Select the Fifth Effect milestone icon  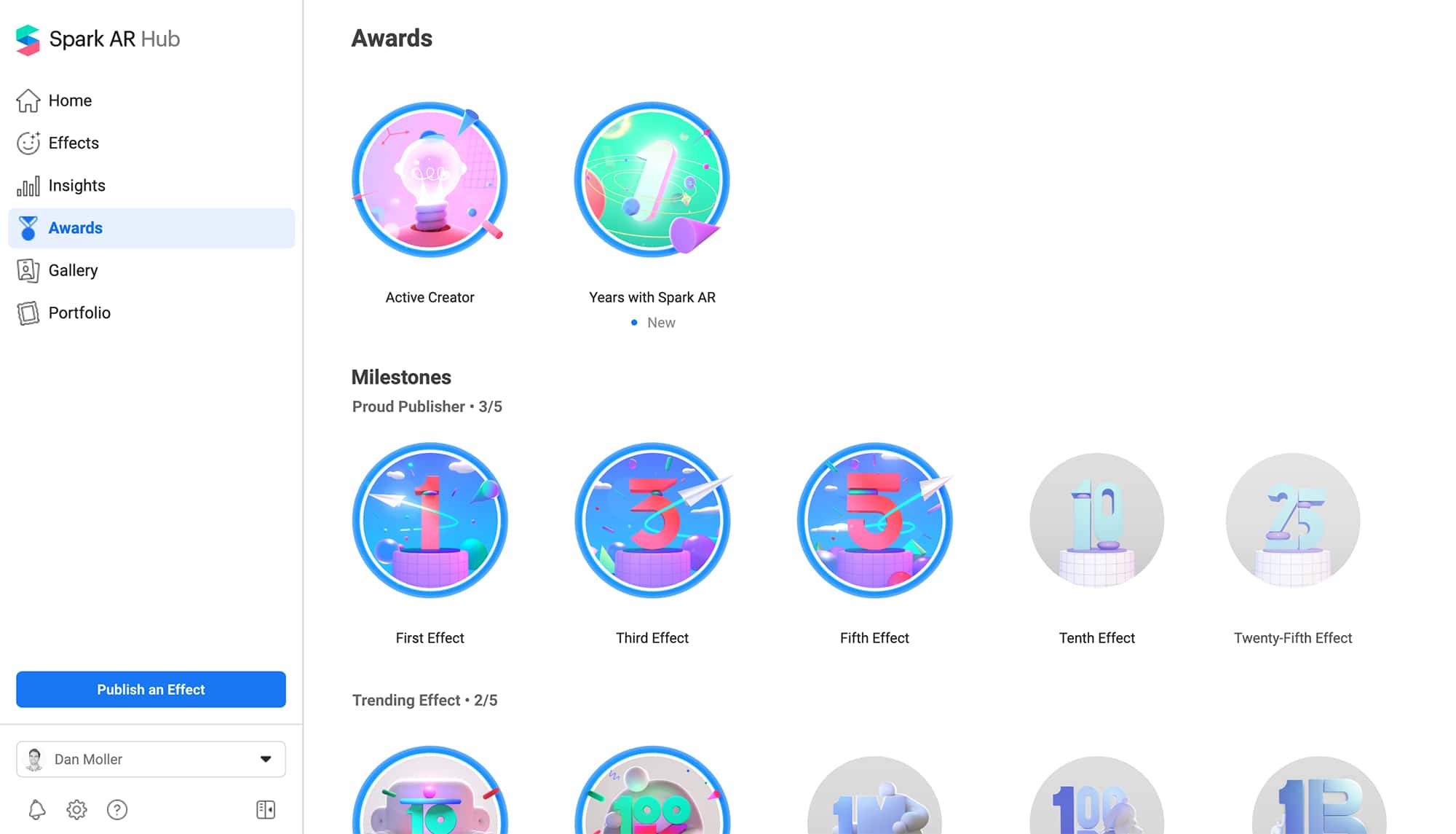tap(874, 520)
